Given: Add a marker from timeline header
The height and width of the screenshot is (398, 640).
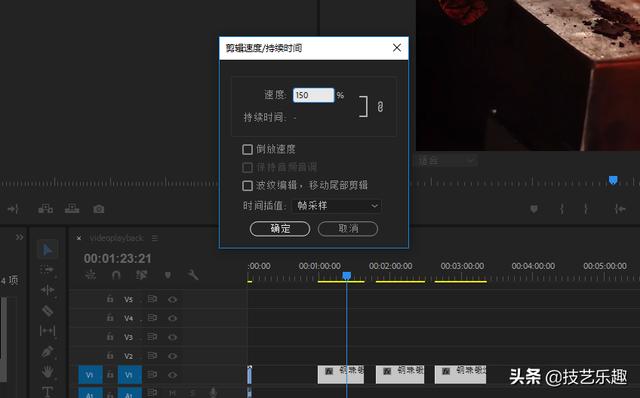Looking at the screenshot, I should point(167,276).
